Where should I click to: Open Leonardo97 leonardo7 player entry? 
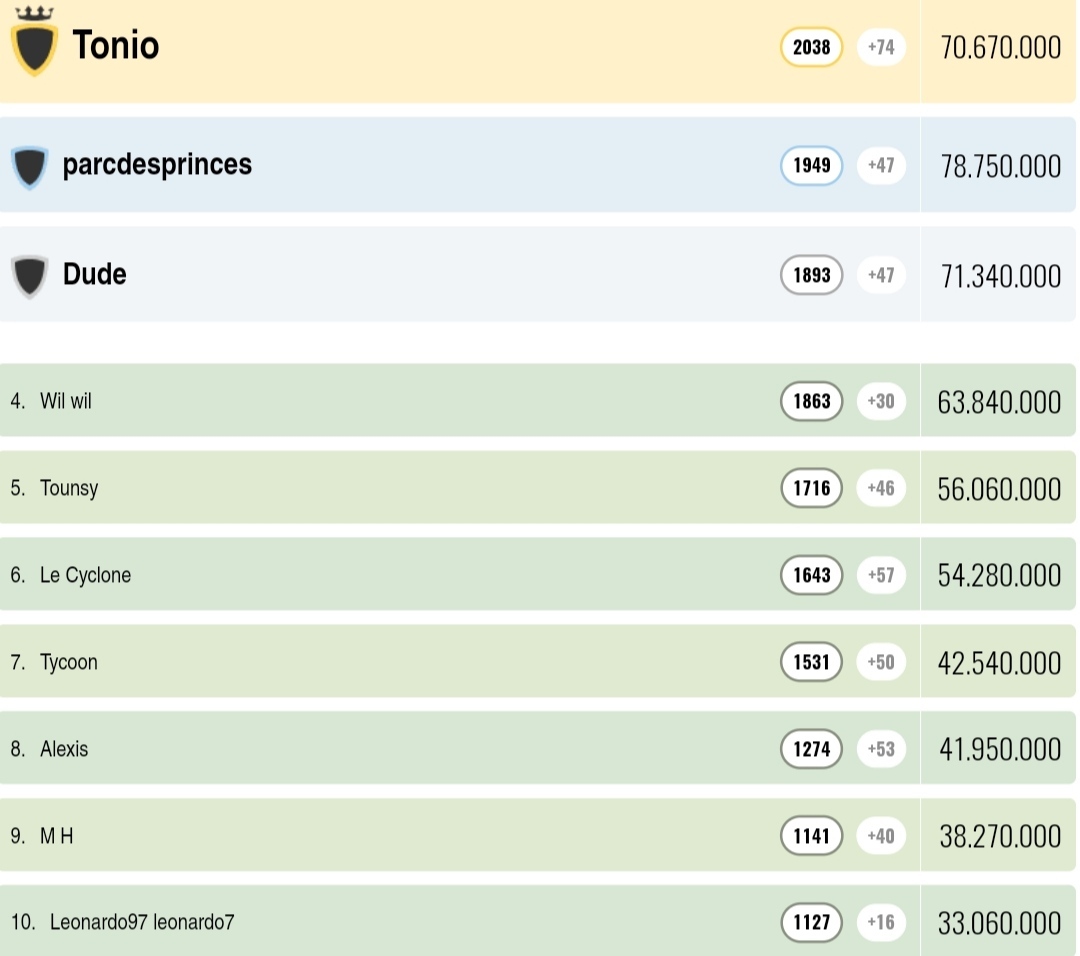tap(142, 922)
